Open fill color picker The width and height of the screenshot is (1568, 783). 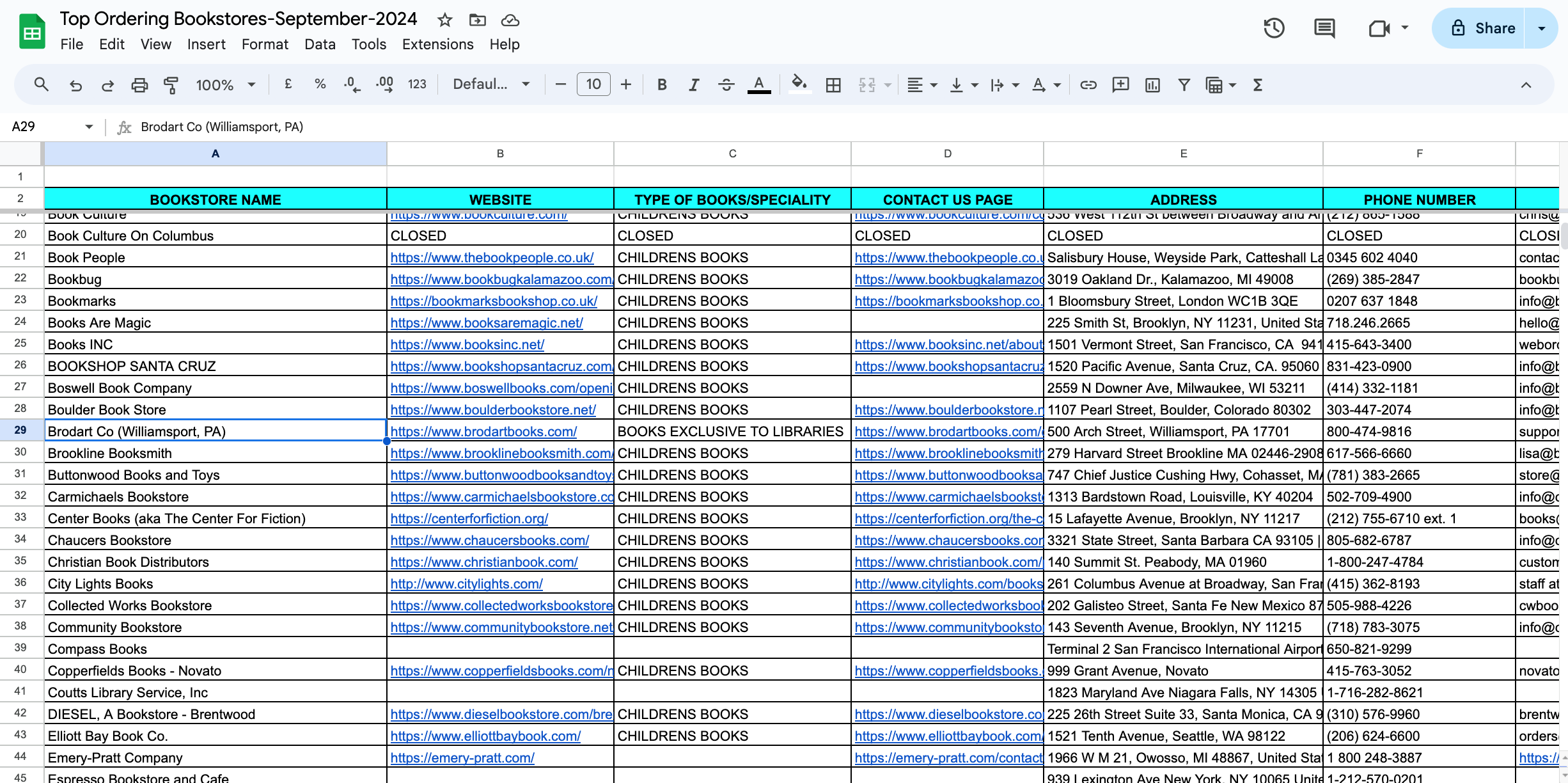799,84
